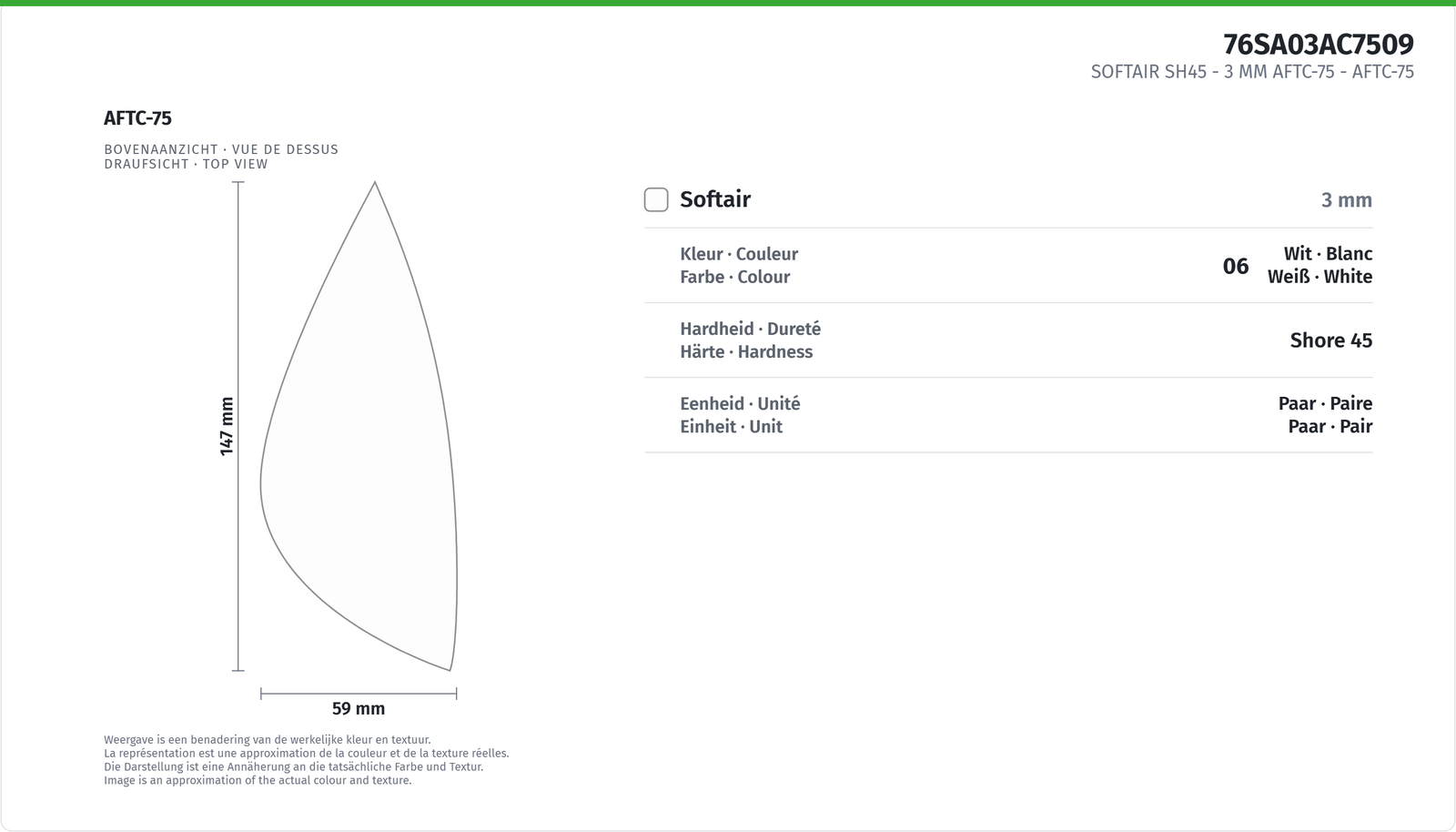Click the 59 mm width dimension
The image size is (1456, 832).
point(359,708)
